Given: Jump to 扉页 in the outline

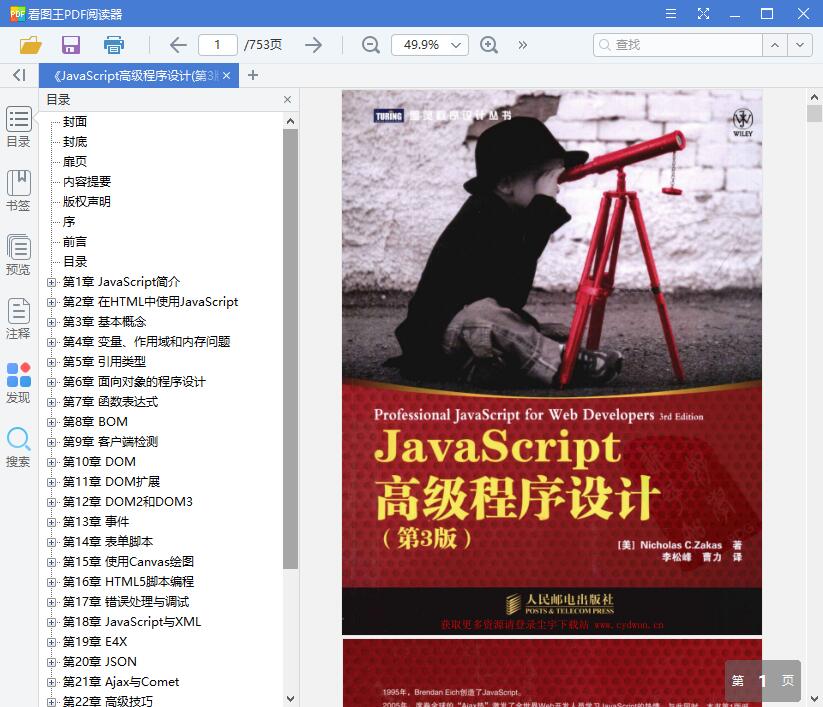Looking at the screenshot, I should coord(75,162).
